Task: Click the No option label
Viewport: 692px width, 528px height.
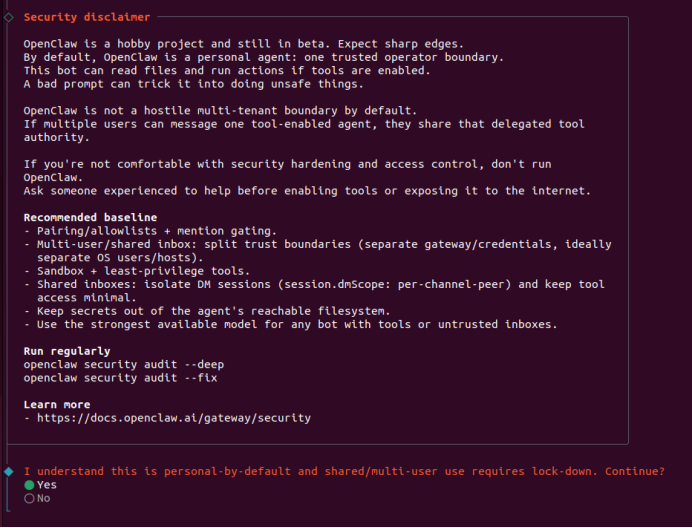Action: click(x=44, y=498)
